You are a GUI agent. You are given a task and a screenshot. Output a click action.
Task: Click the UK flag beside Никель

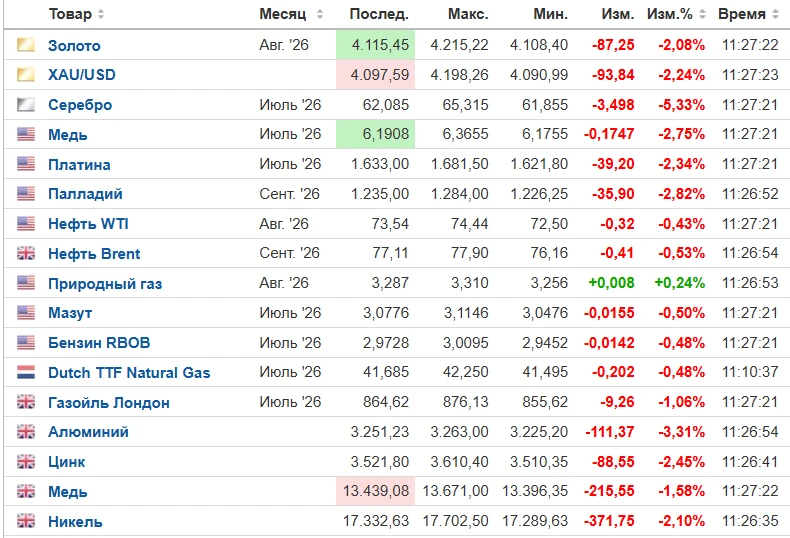26,521
